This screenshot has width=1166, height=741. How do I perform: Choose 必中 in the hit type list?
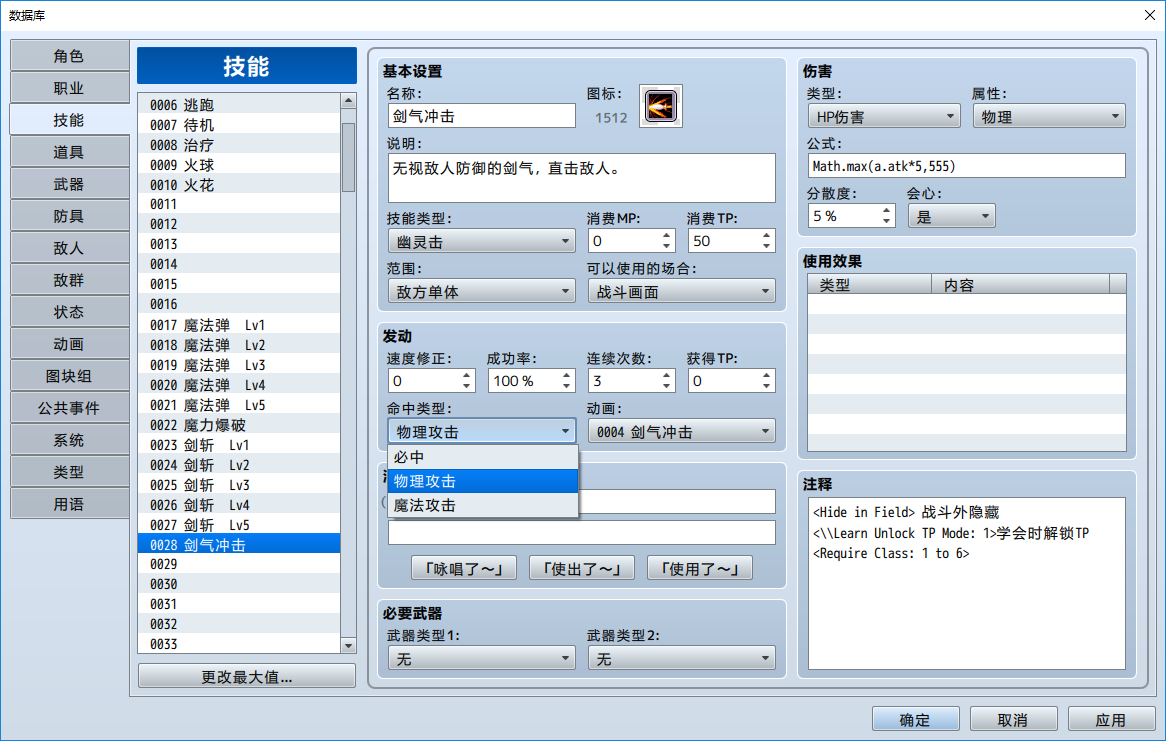tap(483, 457)
